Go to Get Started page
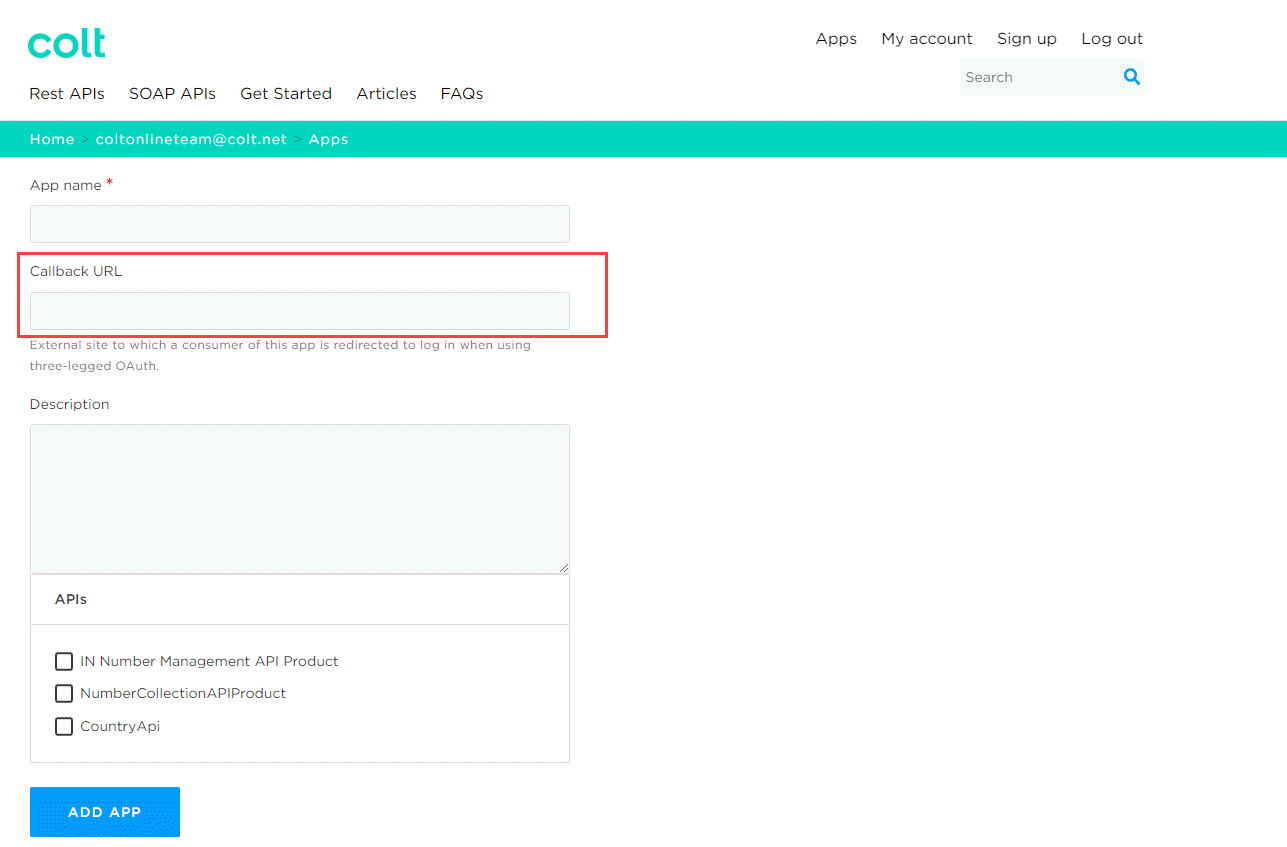This screenshot has width=1287, height=847. tap(286, 93)
